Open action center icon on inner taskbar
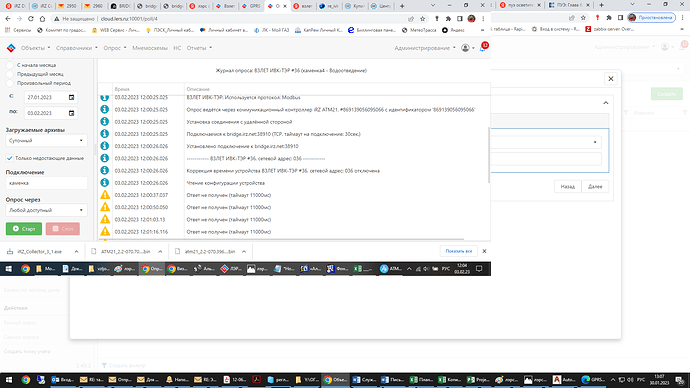The height and width of the screenshot is (388, 690). [x=479, y=268]
